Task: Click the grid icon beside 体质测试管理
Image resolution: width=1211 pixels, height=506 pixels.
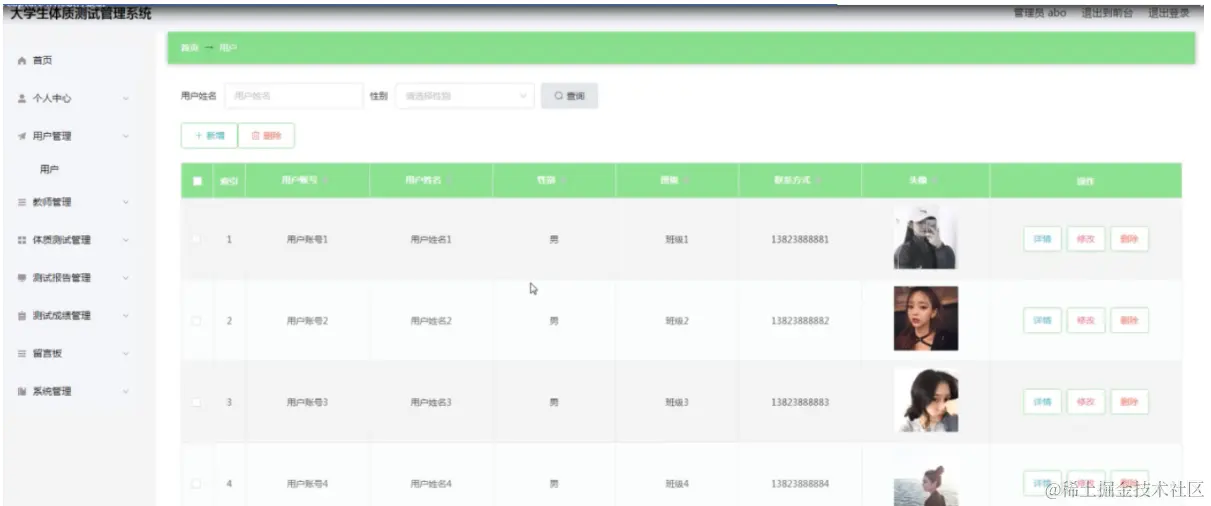Action: [x=22, y=240]
